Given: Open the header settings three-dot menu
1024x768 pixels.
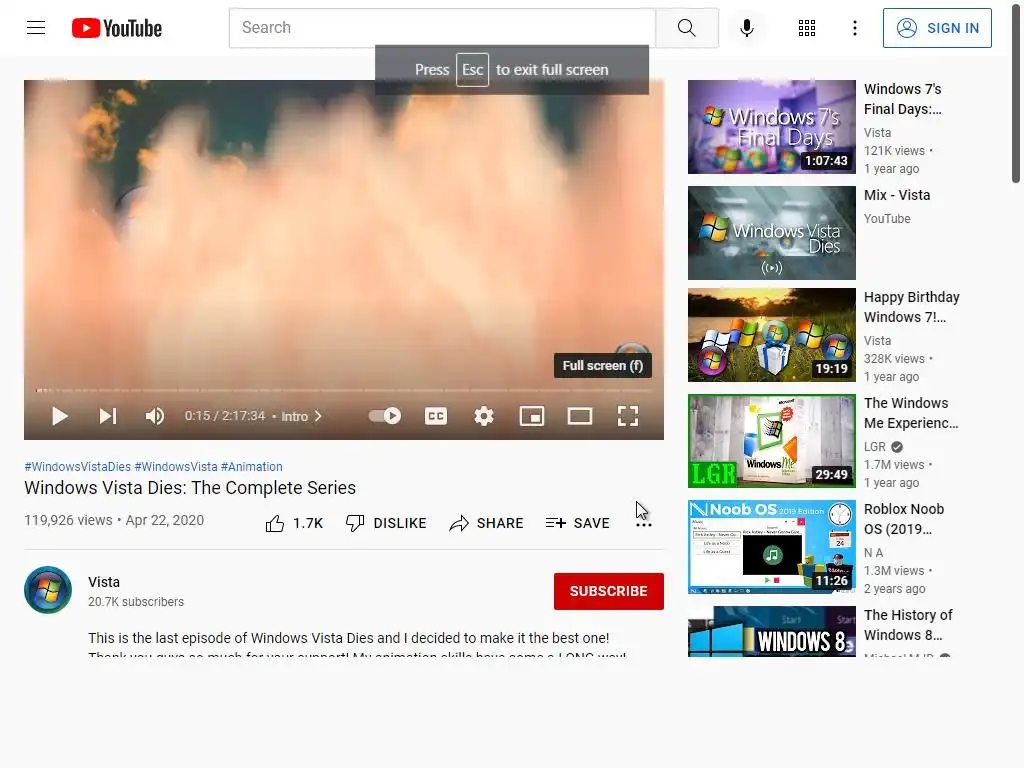Looking at the screenshot, I should (854, 28).
